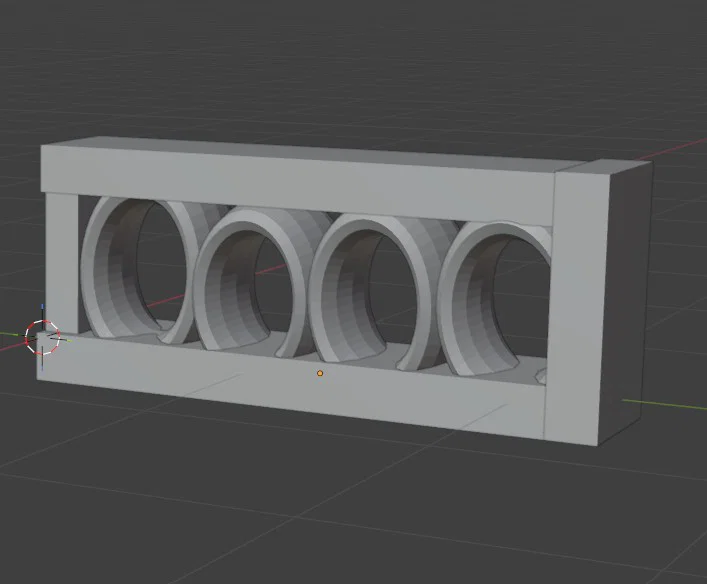The height and width of the screenshot is (584, 707).
Task: Click the orange object origin point
Action: [x=320, y=373]
